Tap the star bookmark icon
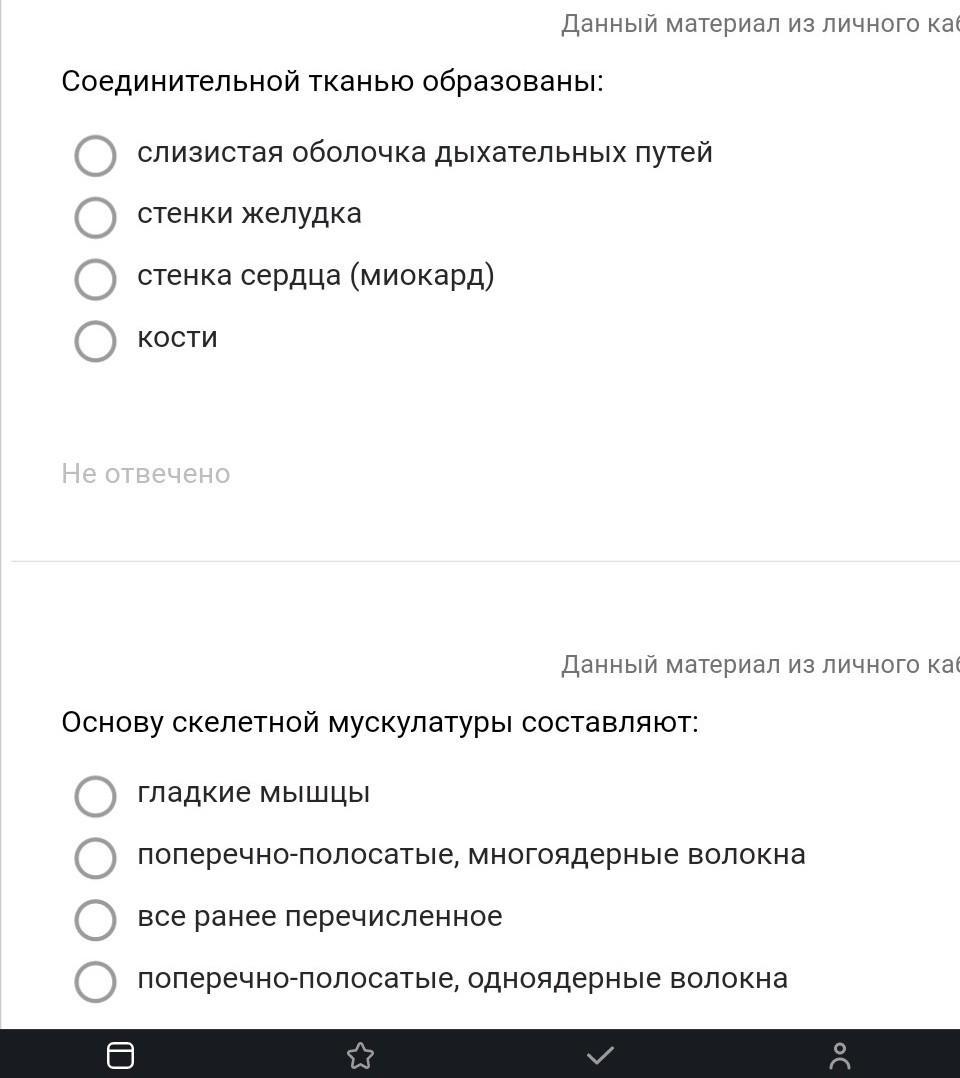This screenshot has height=1078, width=960. 360,1055
